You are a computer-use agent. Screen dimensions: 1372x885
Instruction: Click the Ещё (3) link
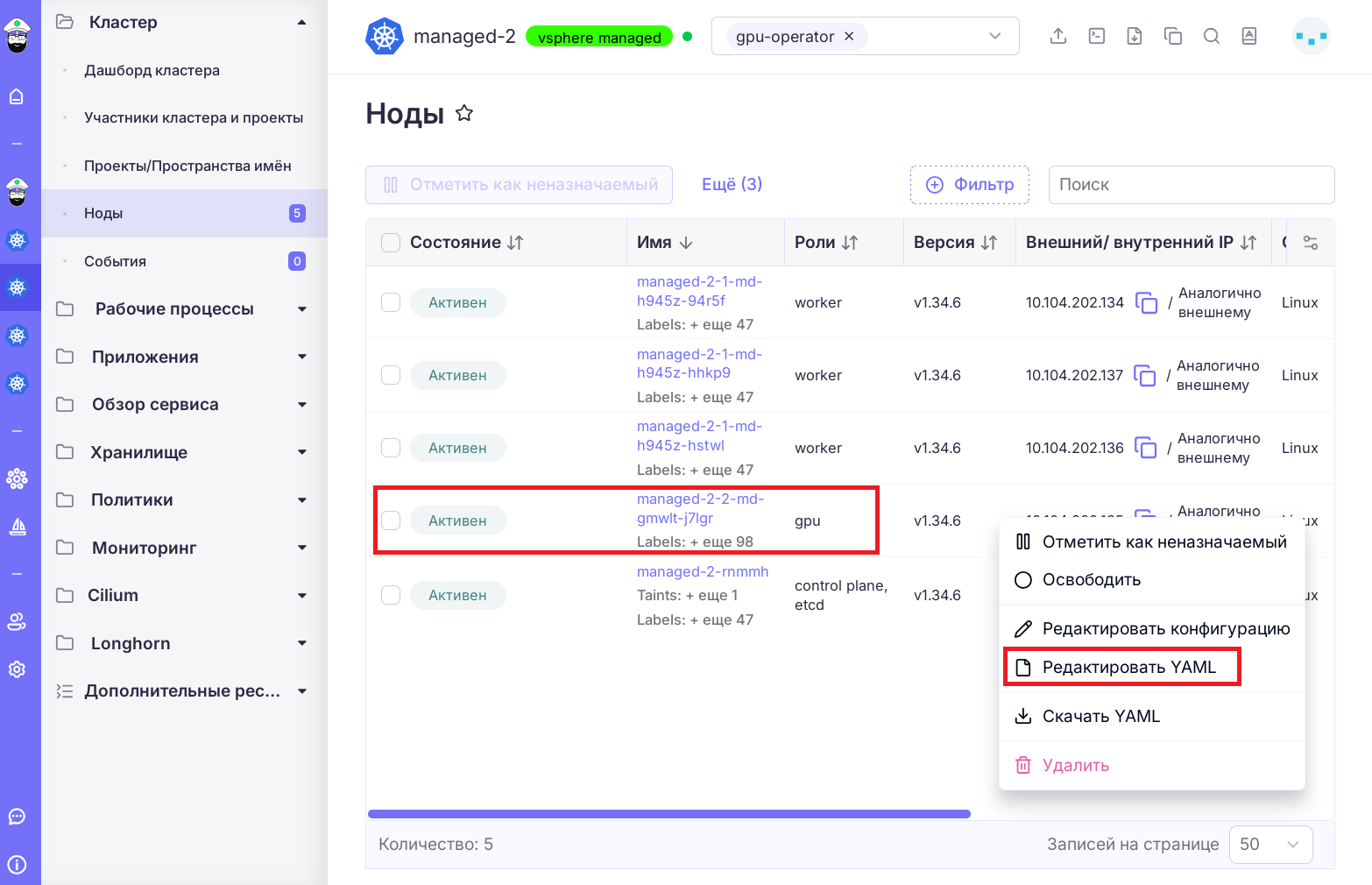732,184
